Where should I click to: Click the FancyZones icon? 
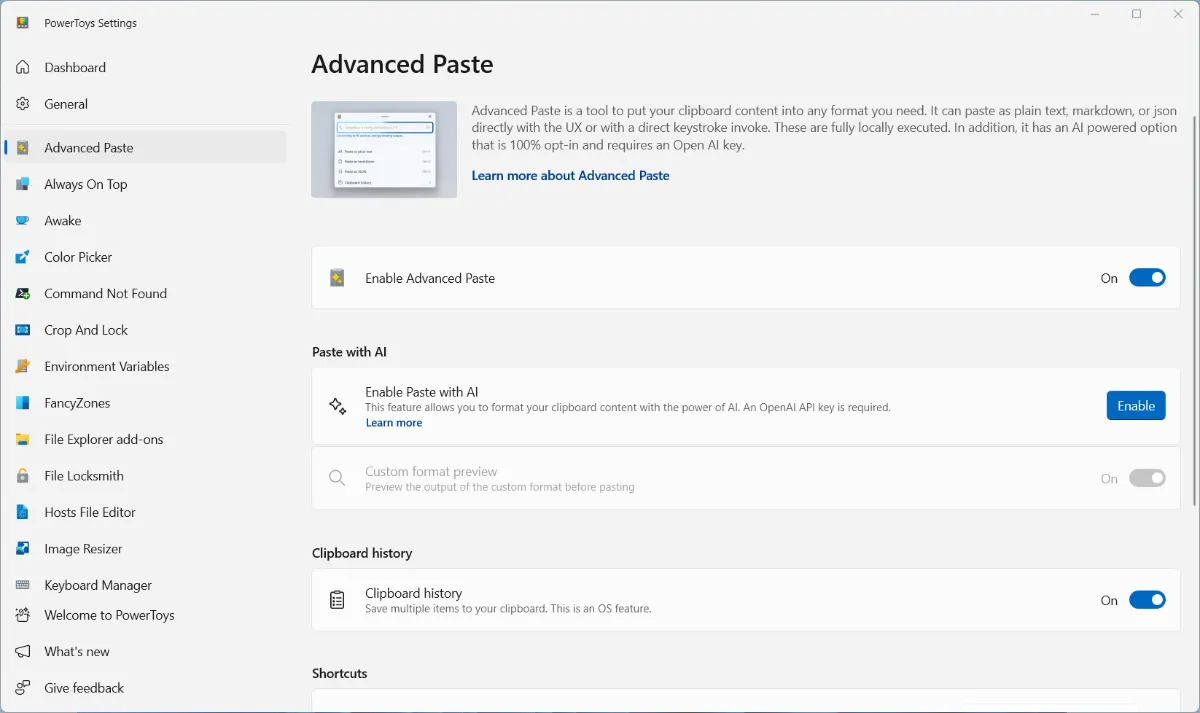[23, 403]
